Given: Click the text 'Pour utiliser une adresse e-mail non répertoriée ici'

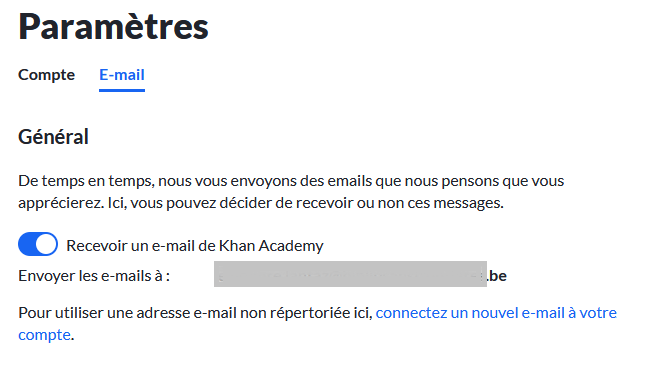Looking at the screenshot, I should pyautogui.click(x=195, y=313).
